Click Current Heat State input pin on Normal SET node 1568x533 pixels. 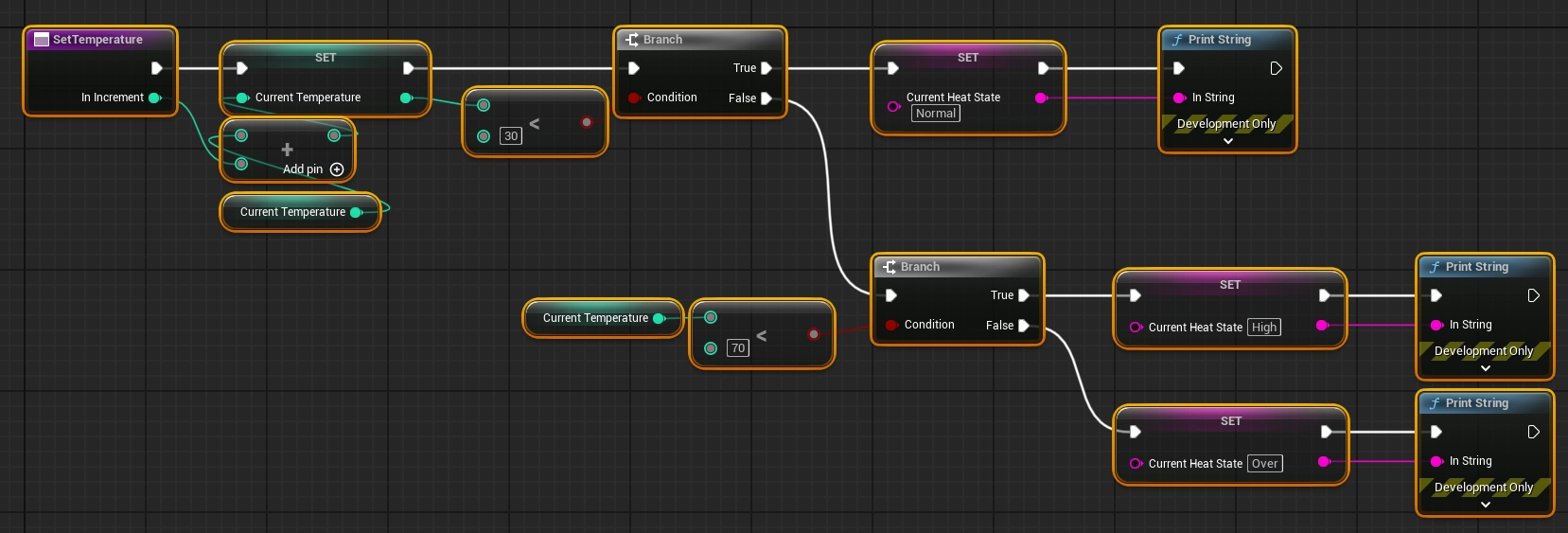(x=892, y=106)
